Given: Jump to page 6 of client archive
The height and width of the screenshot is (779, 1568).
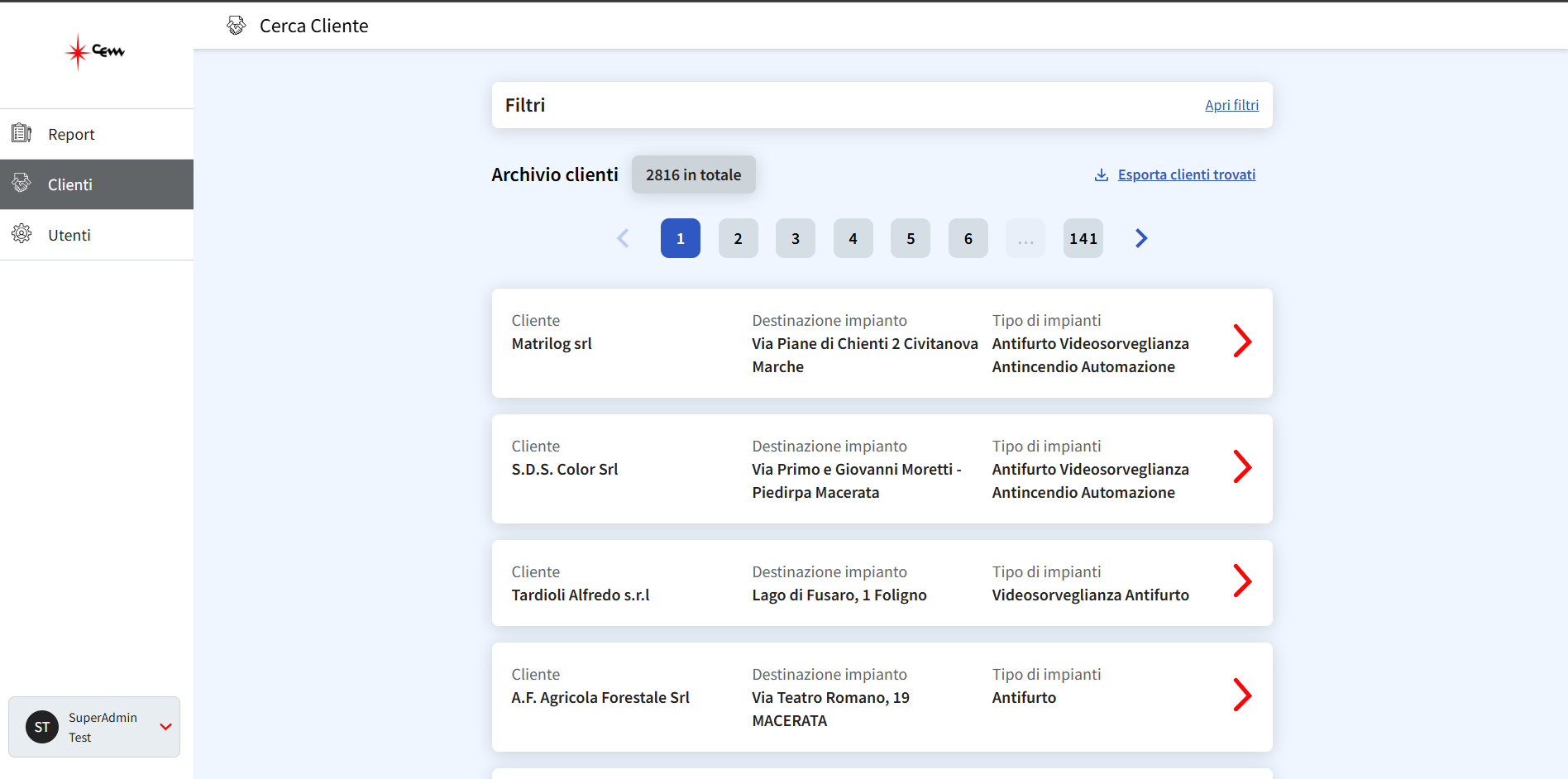Looking at the screenshot, I should (968, 238).
